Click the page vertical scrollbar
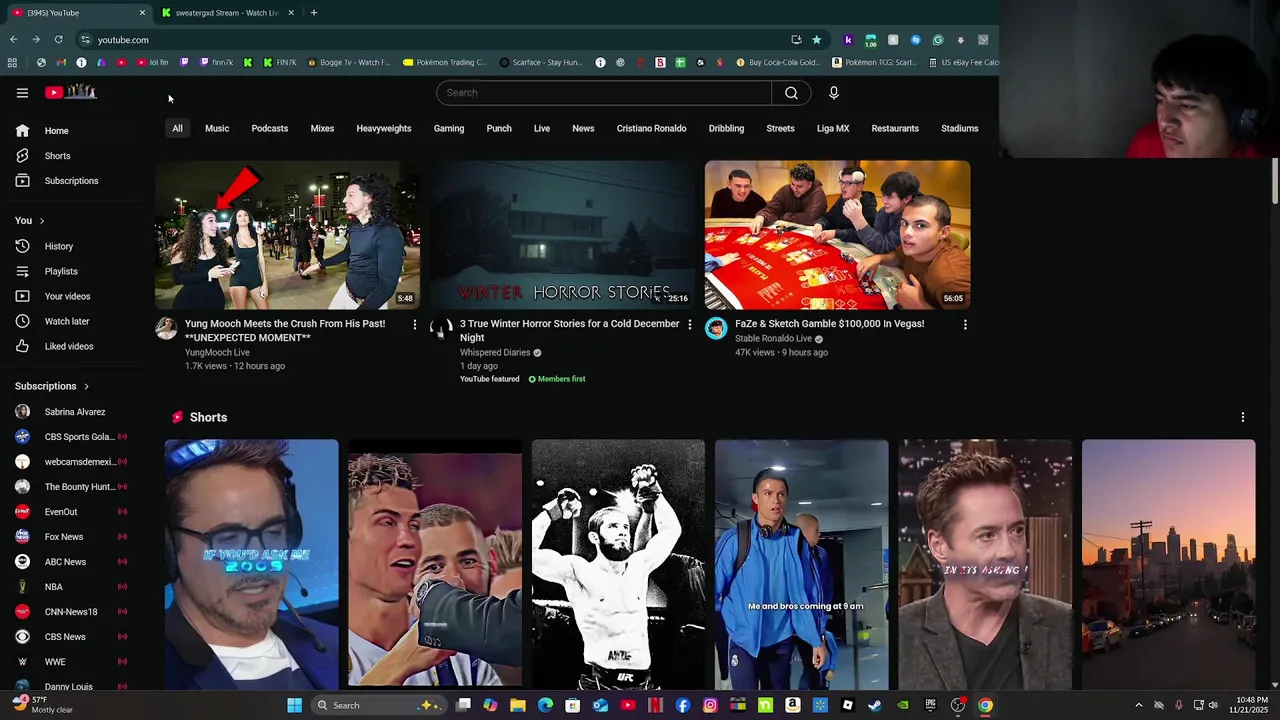 [x=1275, y=182]
